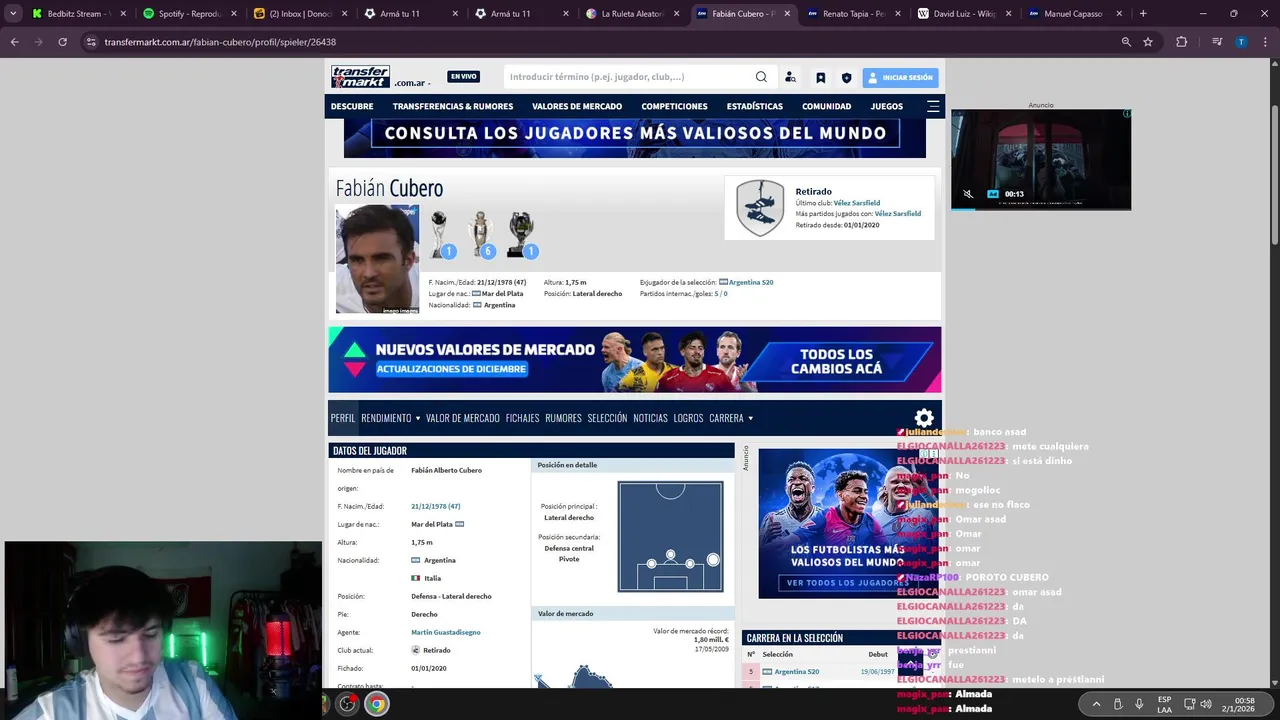The height and width of the screenshot is (720, 1280).
Task: Open the Descubre menu
Action: pyautogui.click(x=352, y=106)
